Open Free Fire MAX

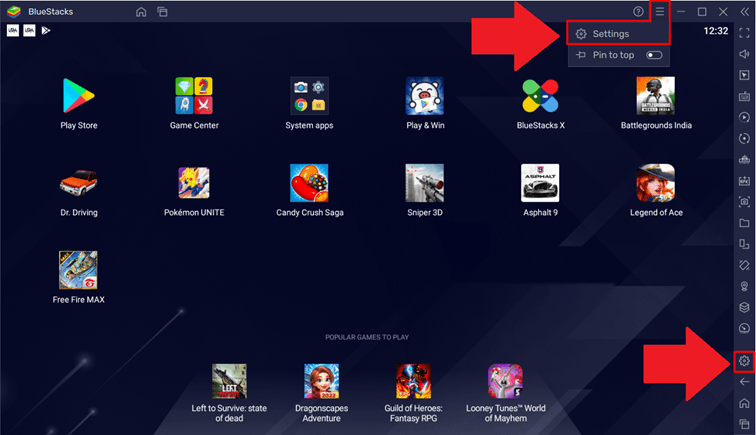[78, 270]
